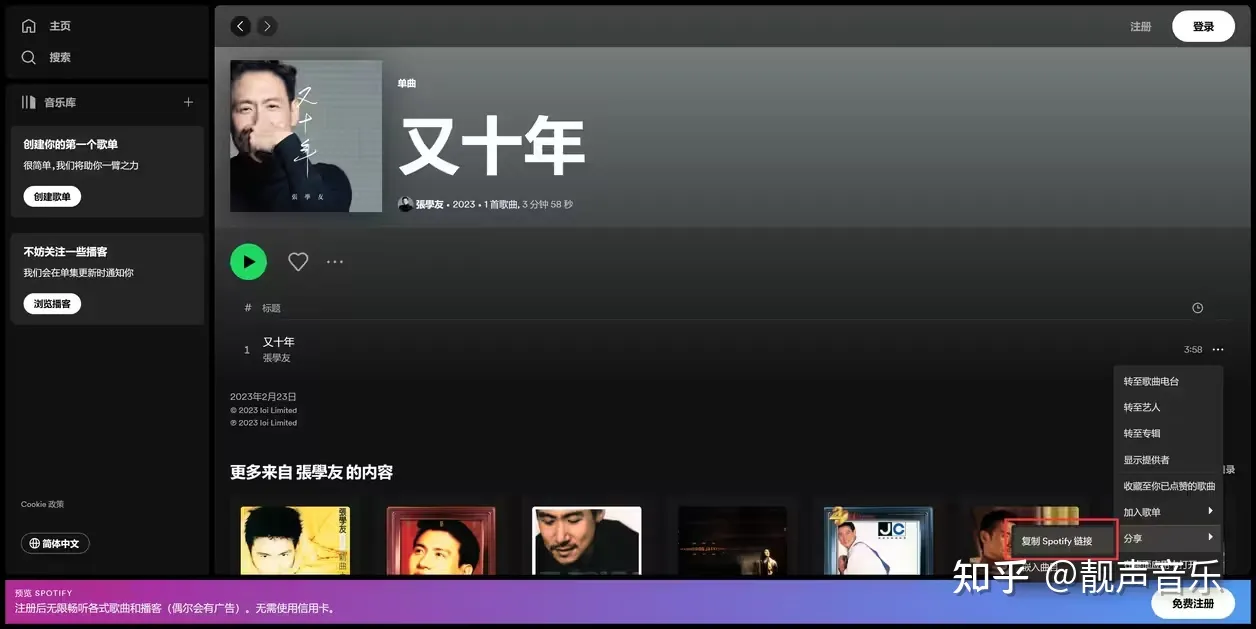Click the white 登录 button
The image size is (1256, 629).
click(1203, 27)
